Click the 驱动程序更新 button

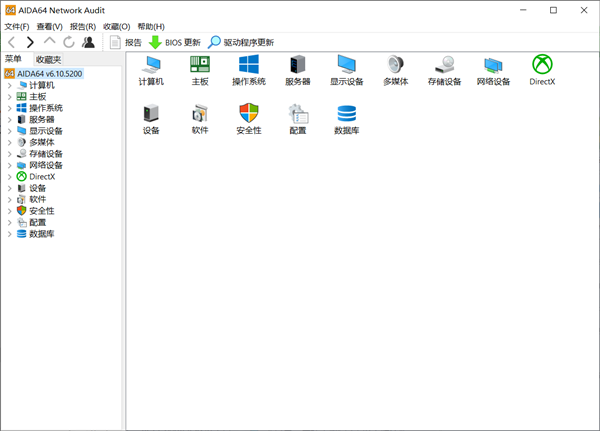241,42
